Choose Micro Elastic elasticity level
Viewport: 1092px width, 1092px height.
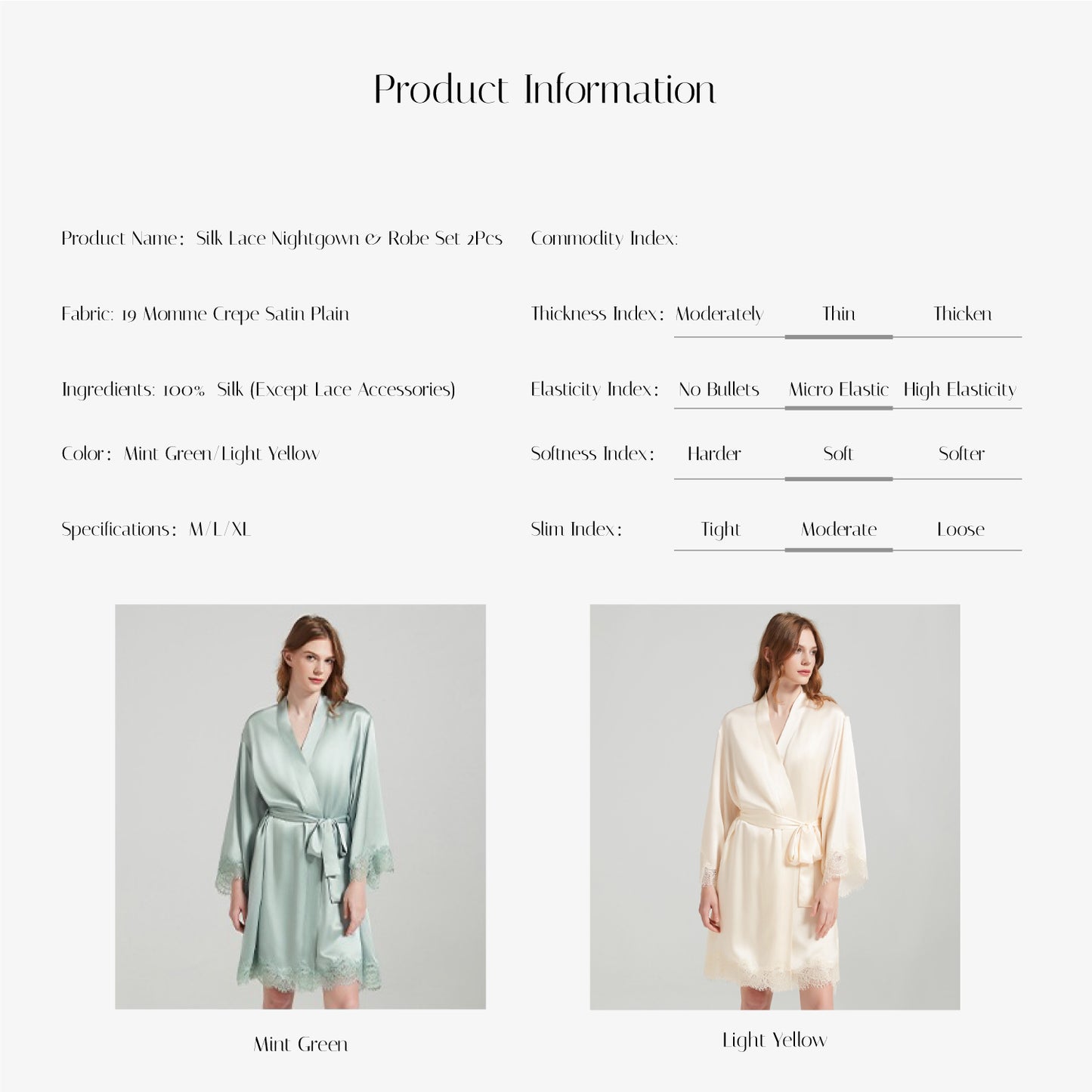click(x=839, y=389)
